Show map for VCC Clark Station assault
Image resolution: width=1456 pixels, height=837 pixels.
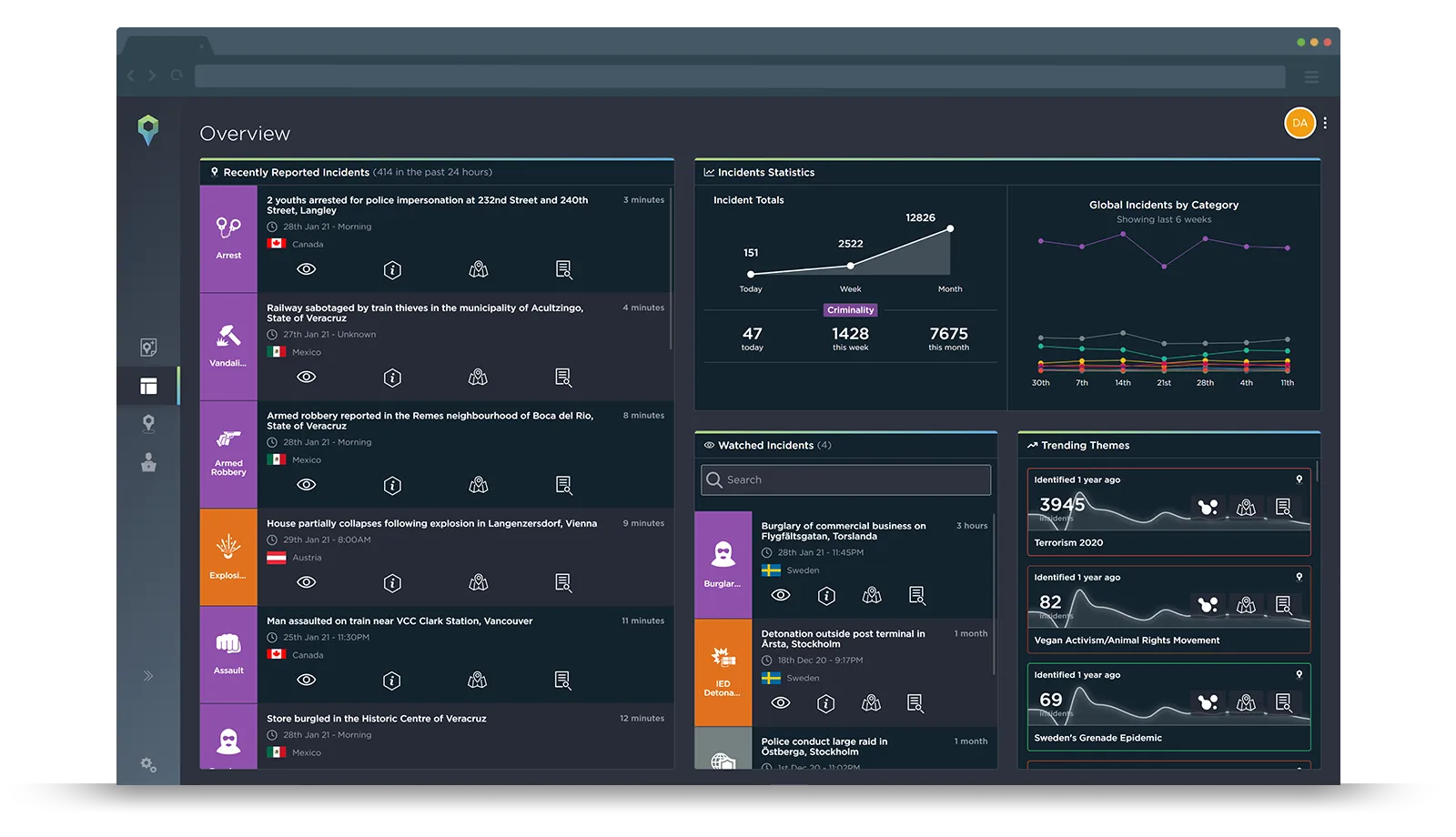coord(478,680)
